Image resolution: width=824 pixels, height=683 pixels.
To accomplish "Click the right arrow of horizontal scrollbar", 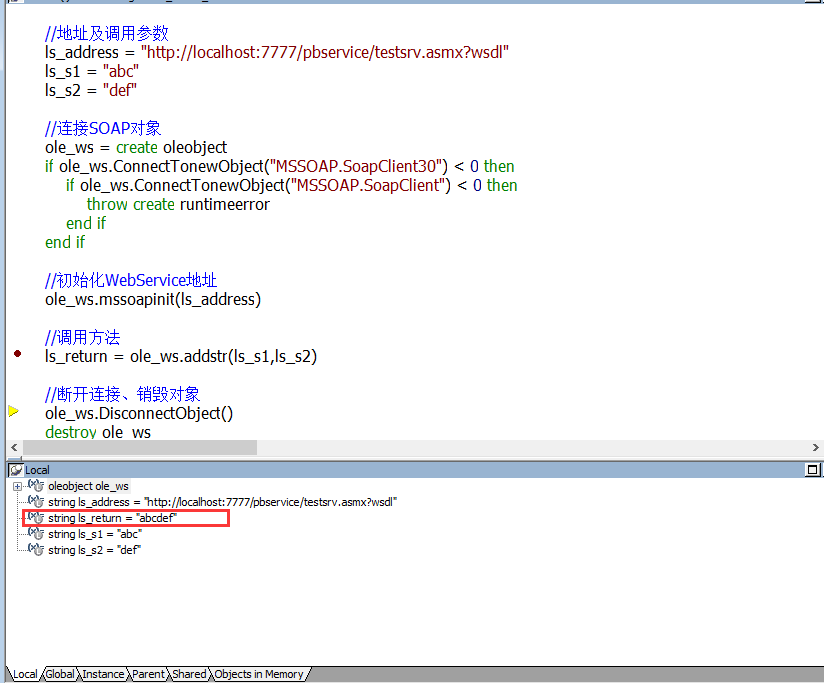I will coord(816,447).
